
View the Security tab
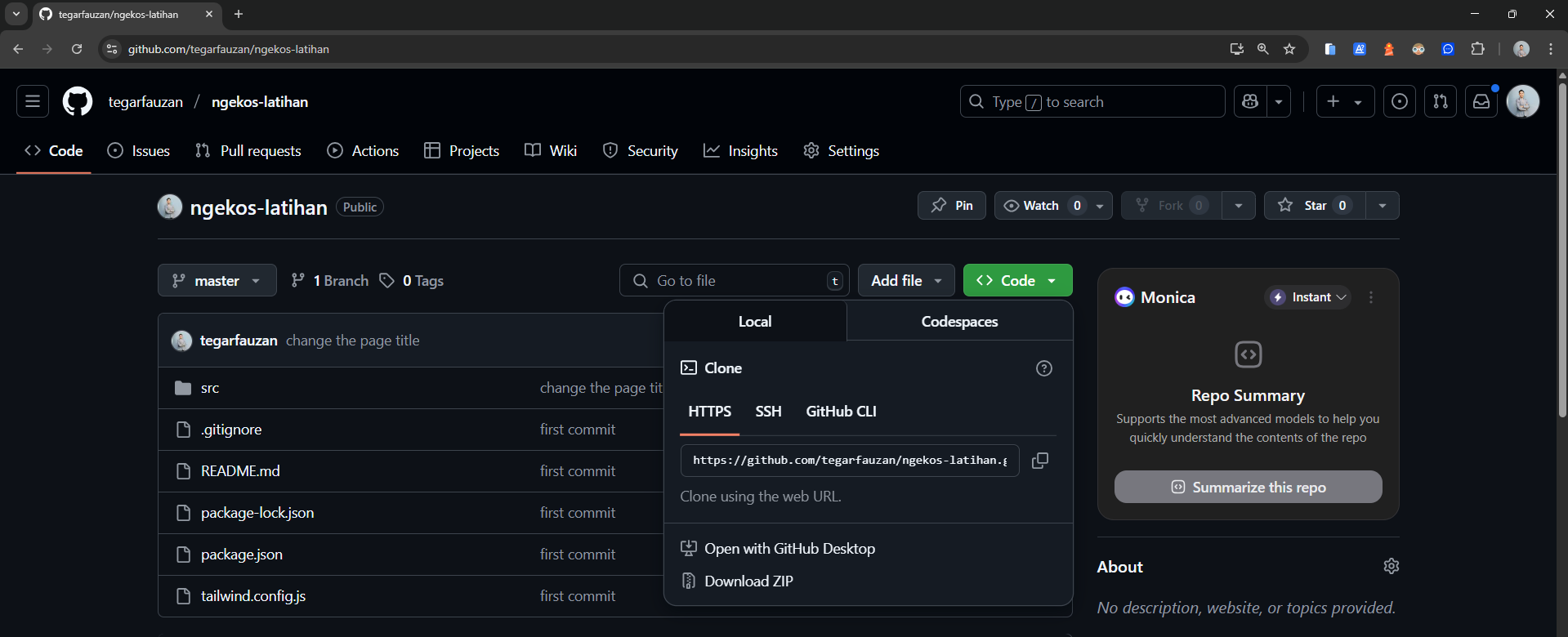tap(641, 151)
